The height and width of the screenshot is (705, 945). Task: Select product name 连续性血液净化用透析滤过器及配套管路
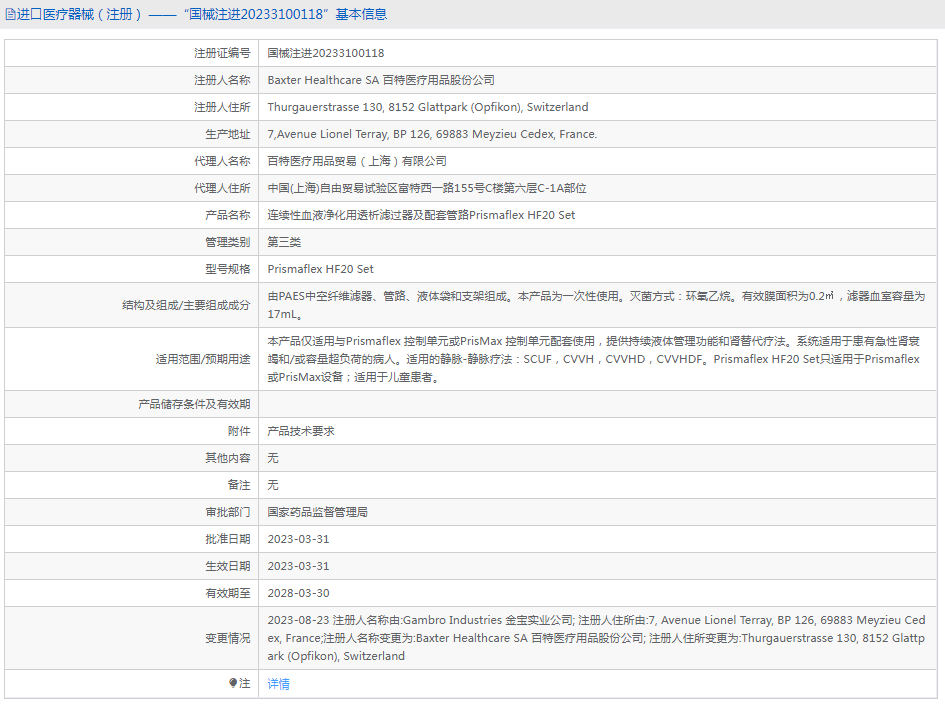click(421, 215)
